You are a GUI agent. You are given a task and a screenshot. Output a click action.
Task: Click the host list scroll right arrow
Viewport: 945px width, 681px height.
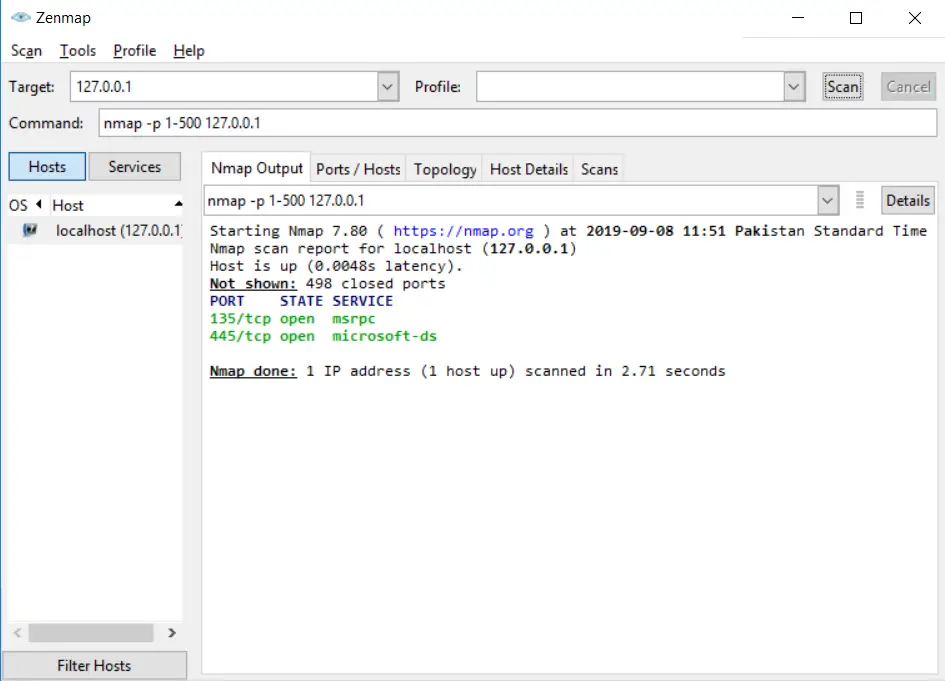tap(172, 633)
